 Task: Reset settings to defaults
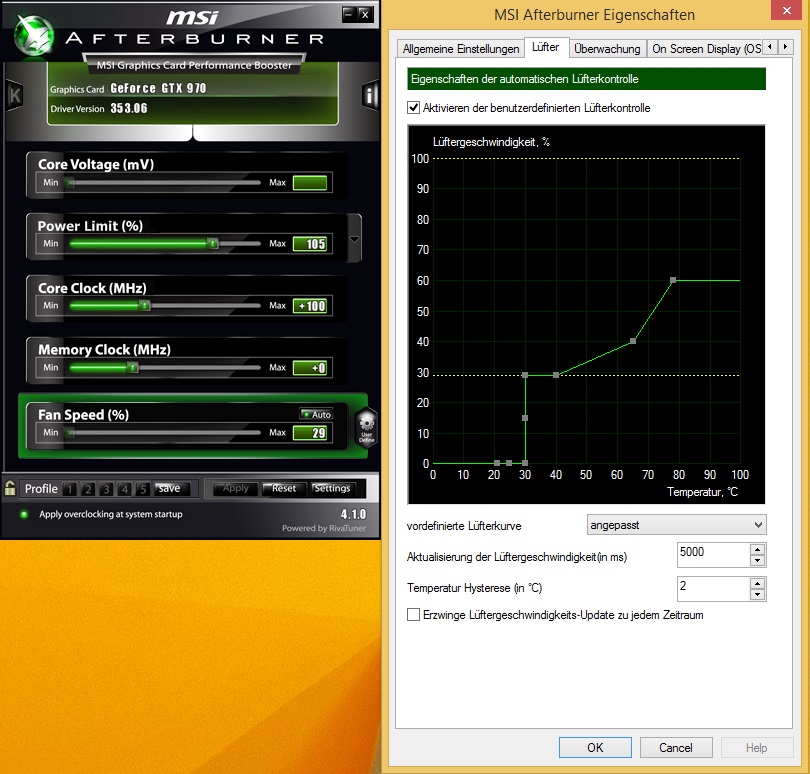284,488
